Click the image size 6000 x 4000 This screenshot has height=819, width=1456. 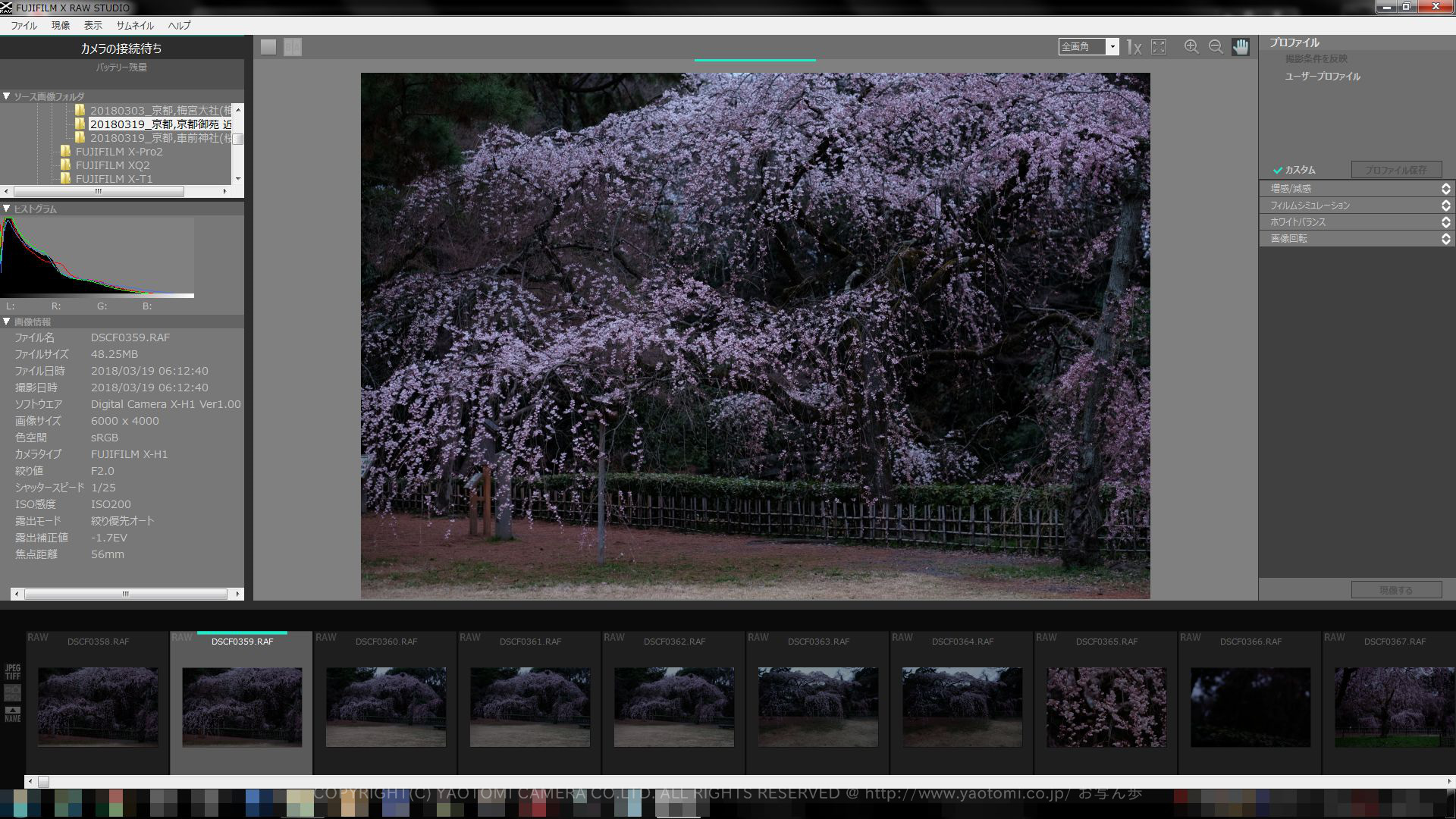125,421
